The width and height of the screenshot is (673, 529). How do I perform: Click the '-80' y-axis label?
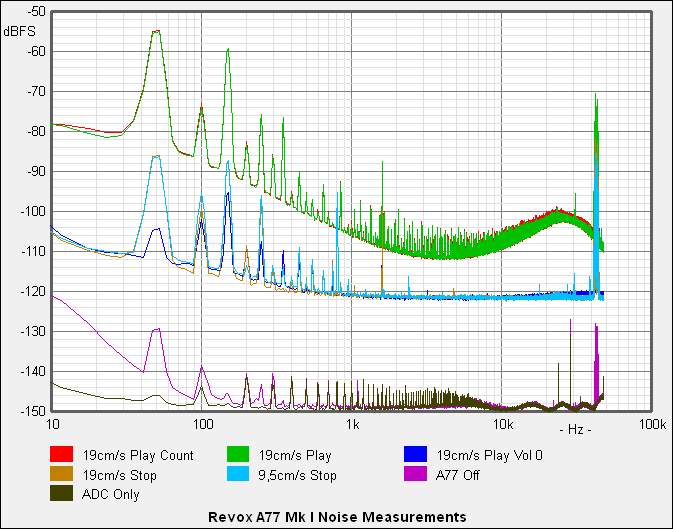pyautogui.click(x=36, y=131)
